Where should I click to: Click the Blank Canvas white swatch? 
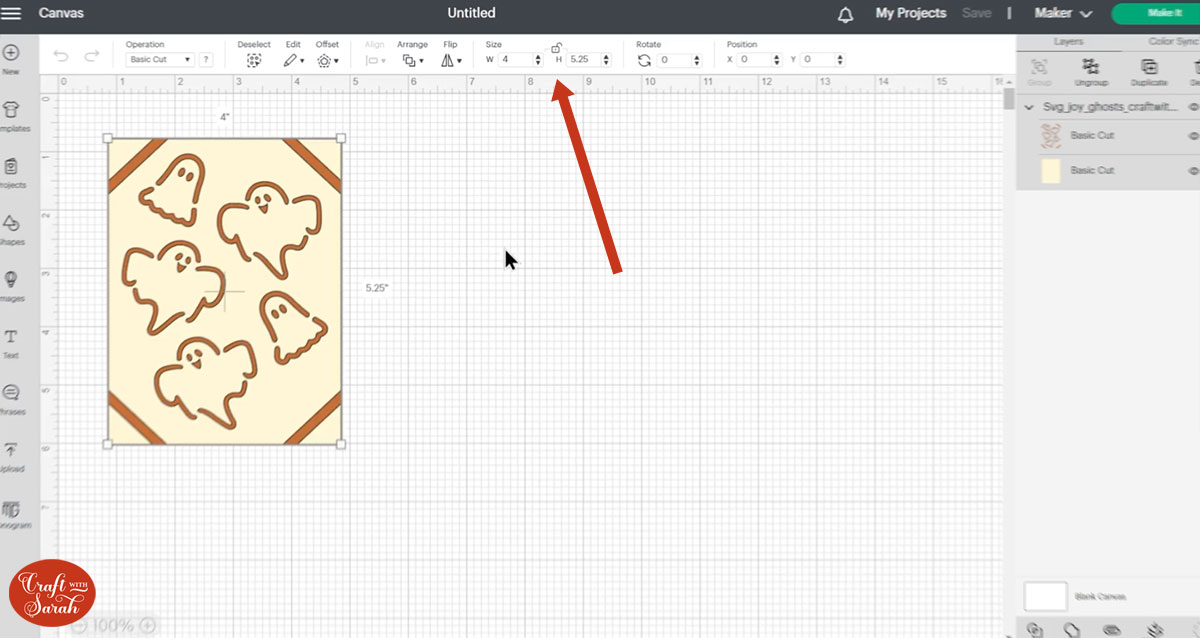1045,596
